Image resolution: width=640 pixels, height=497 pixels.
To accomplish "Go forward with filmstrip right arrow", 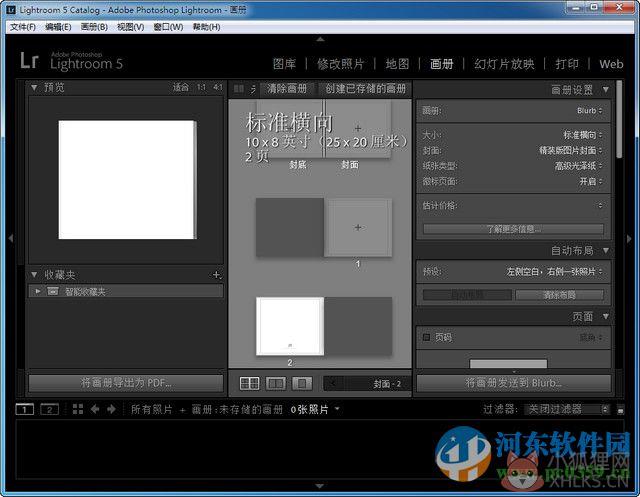I will (x=111, y=409).
